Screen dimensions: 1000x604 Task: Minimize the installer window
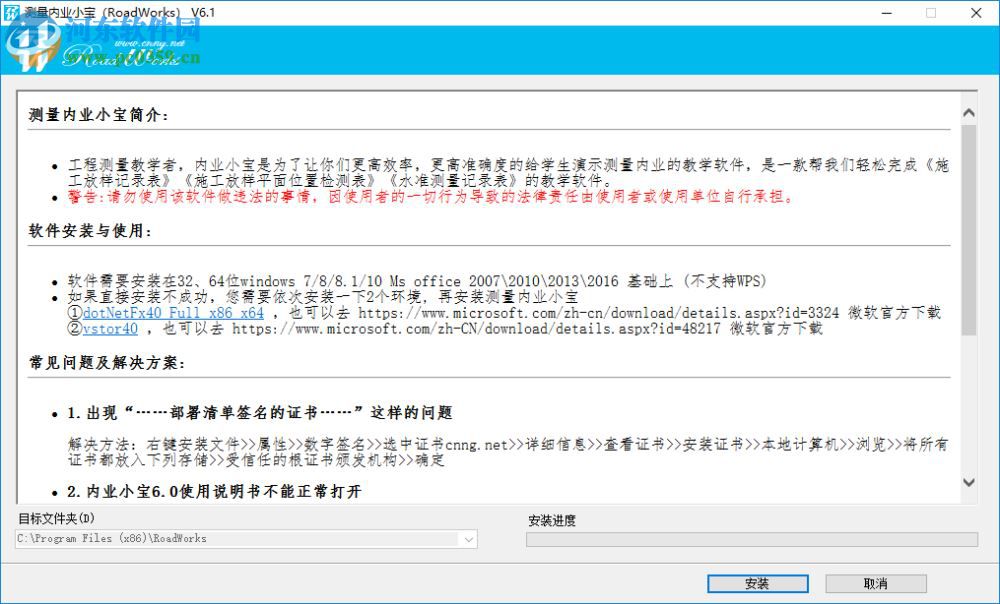click(x=886, y=13)
